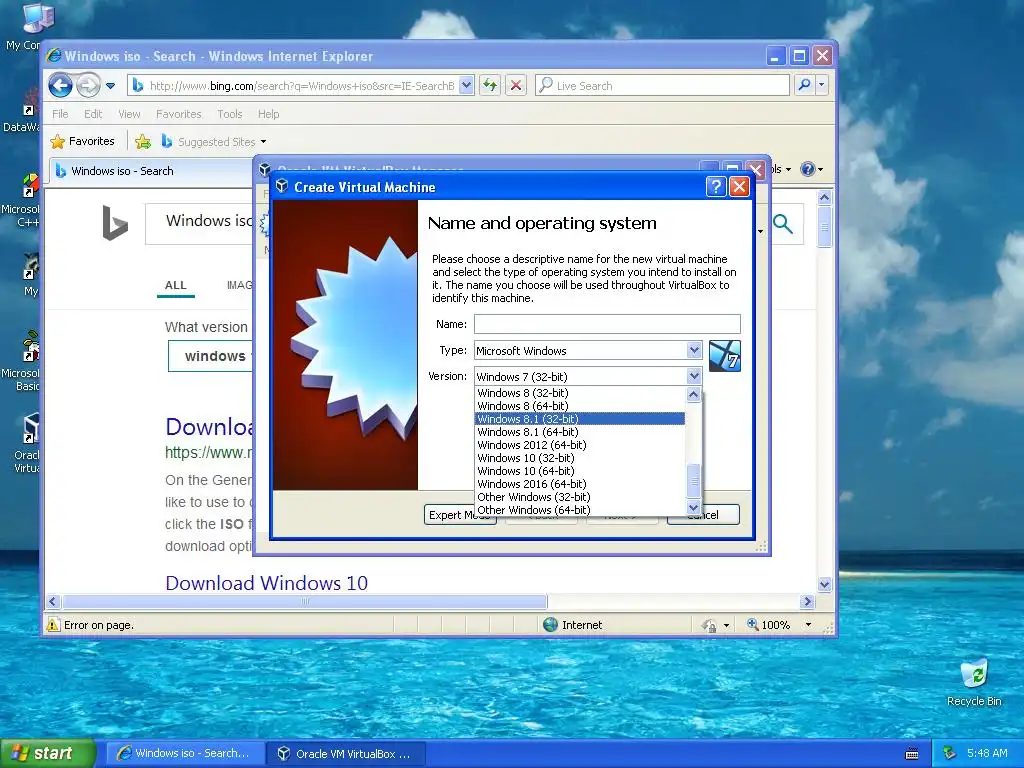Screen dimensions: 1024x768
Task: Click the Bing logo on the page
Action: 115,223
